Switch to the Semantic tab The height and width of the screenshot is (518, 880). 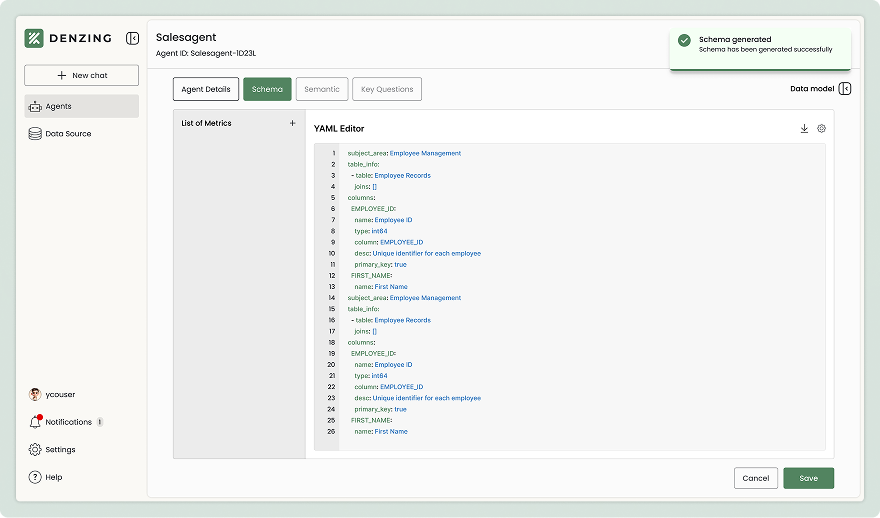click(x=322, y=89)
